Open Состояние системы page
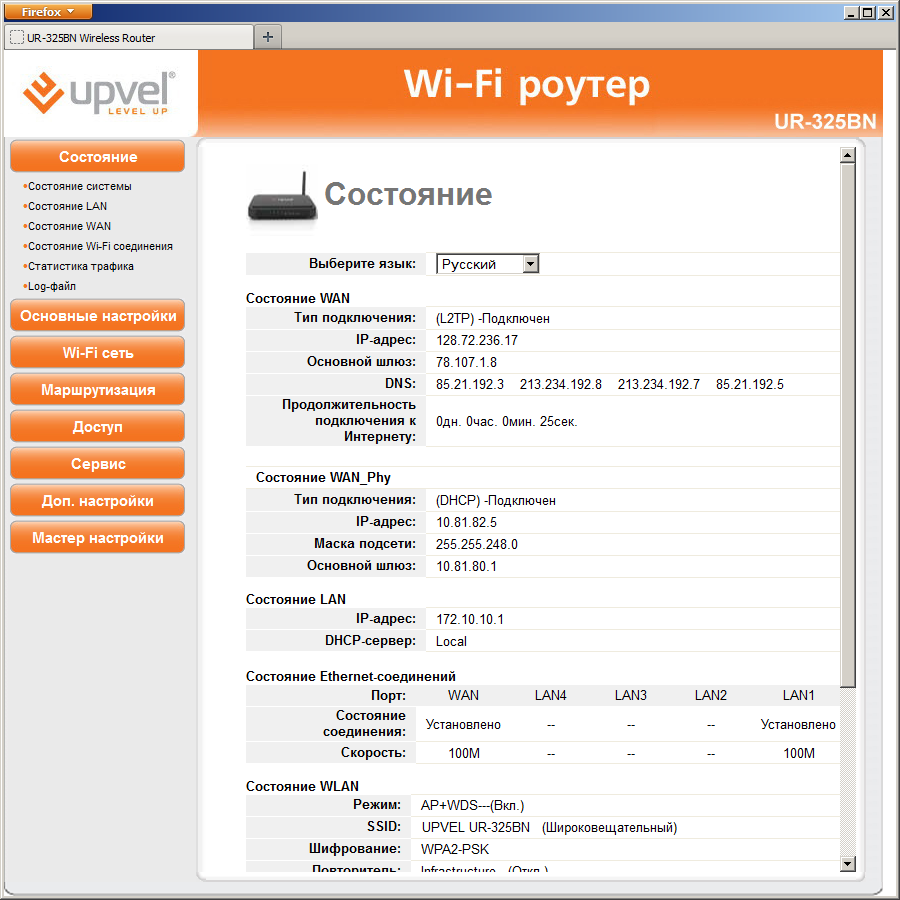 [x=79, y=186]
